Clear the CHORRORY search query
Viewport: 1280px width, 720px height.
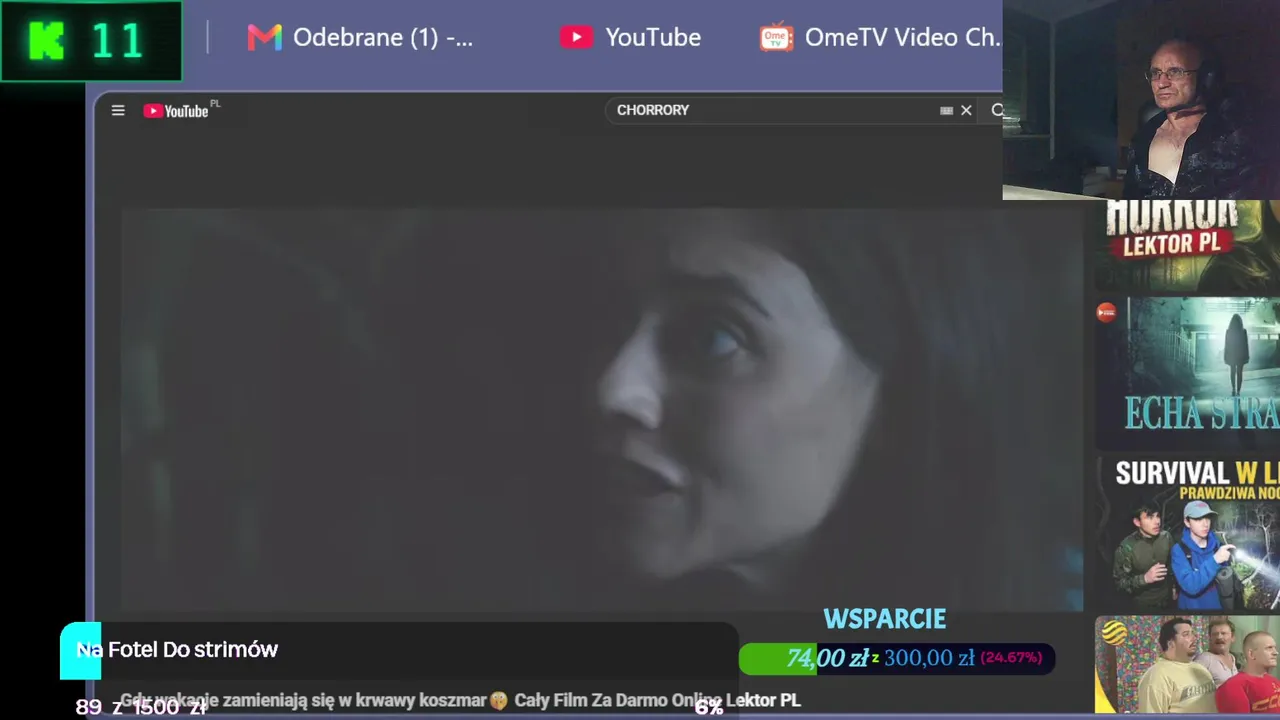pos(966,110)
